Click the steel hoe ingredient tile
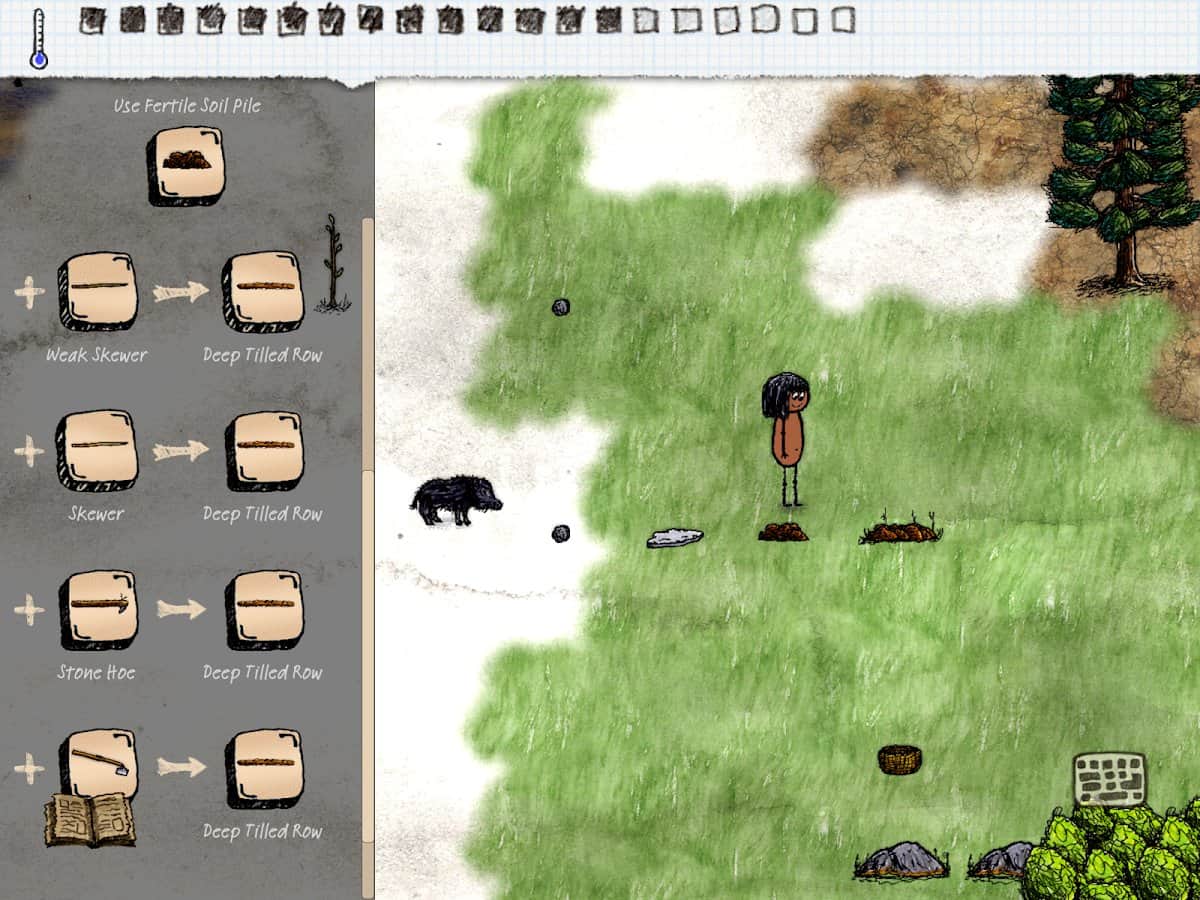The height and width of the screenshot is (900, 1200). pos(97,766)
